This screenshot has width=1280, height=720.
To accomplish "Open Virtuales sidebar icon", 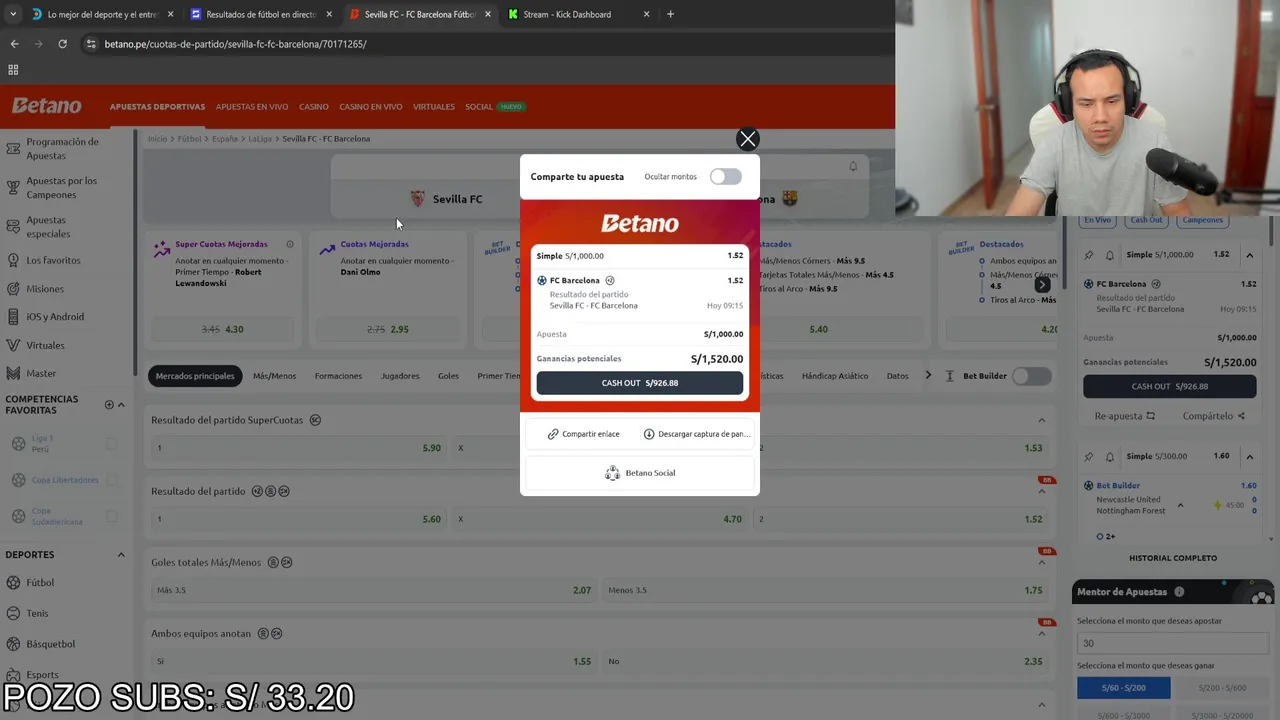I will 13,345.
